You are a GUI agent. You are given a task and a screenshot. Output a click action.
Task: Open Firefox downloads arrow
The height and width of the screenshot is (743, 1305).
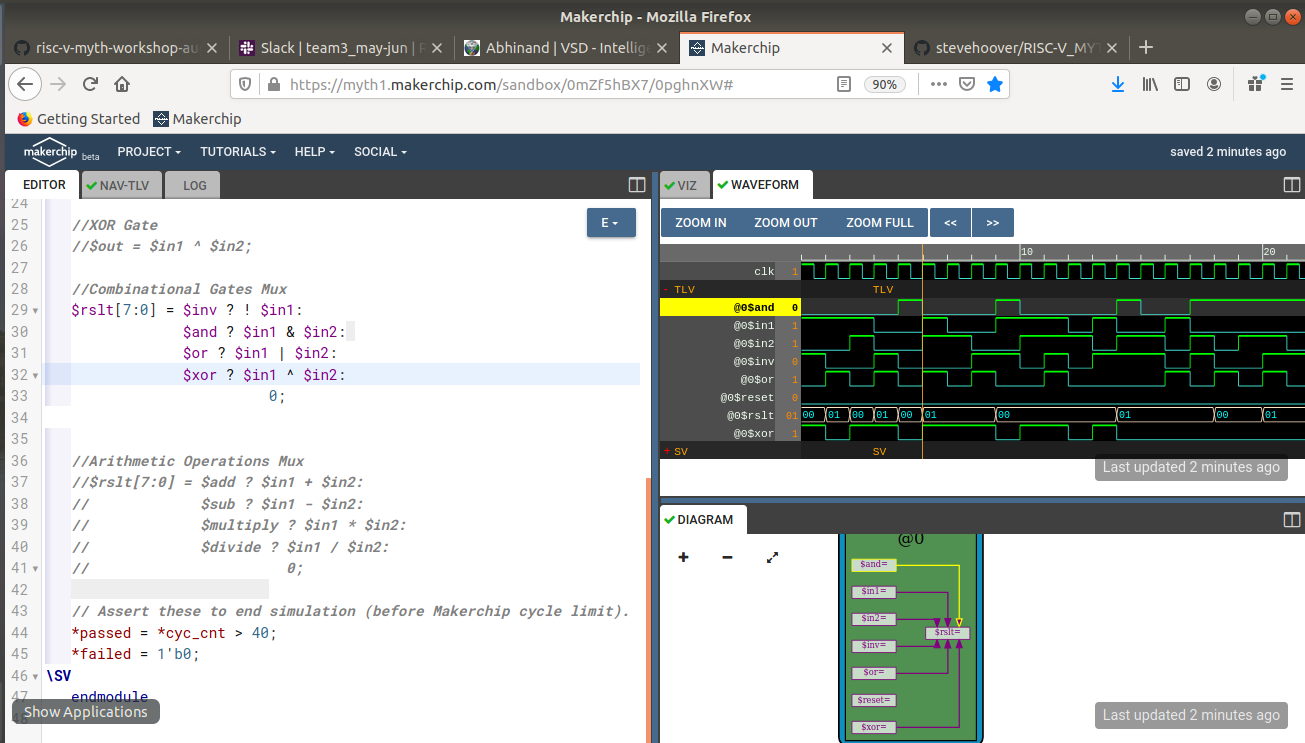1118,85
